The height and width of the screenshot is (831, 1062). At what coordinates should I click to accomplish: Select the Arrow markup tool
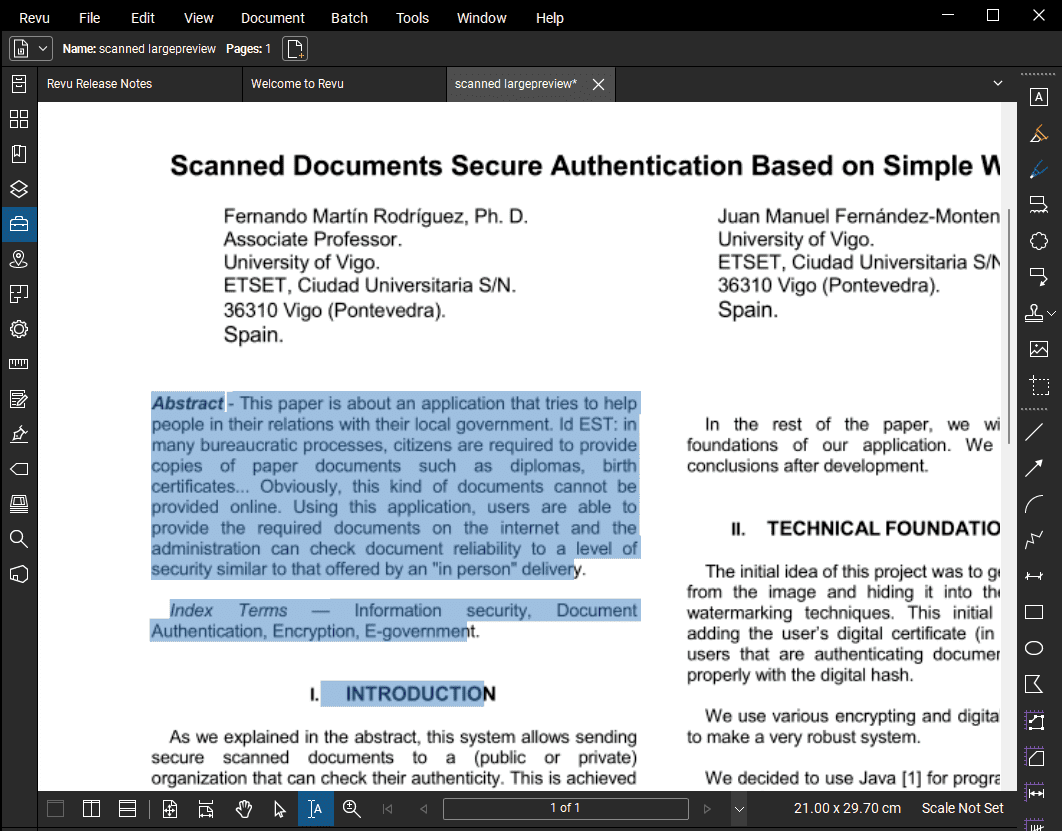coord(1035,468)
